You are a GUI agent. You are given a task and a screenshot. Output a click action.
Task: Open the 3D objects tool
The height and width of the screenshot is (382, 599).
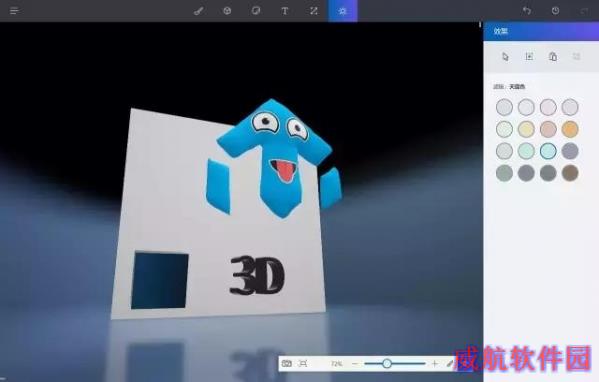(x=227, y=11)
